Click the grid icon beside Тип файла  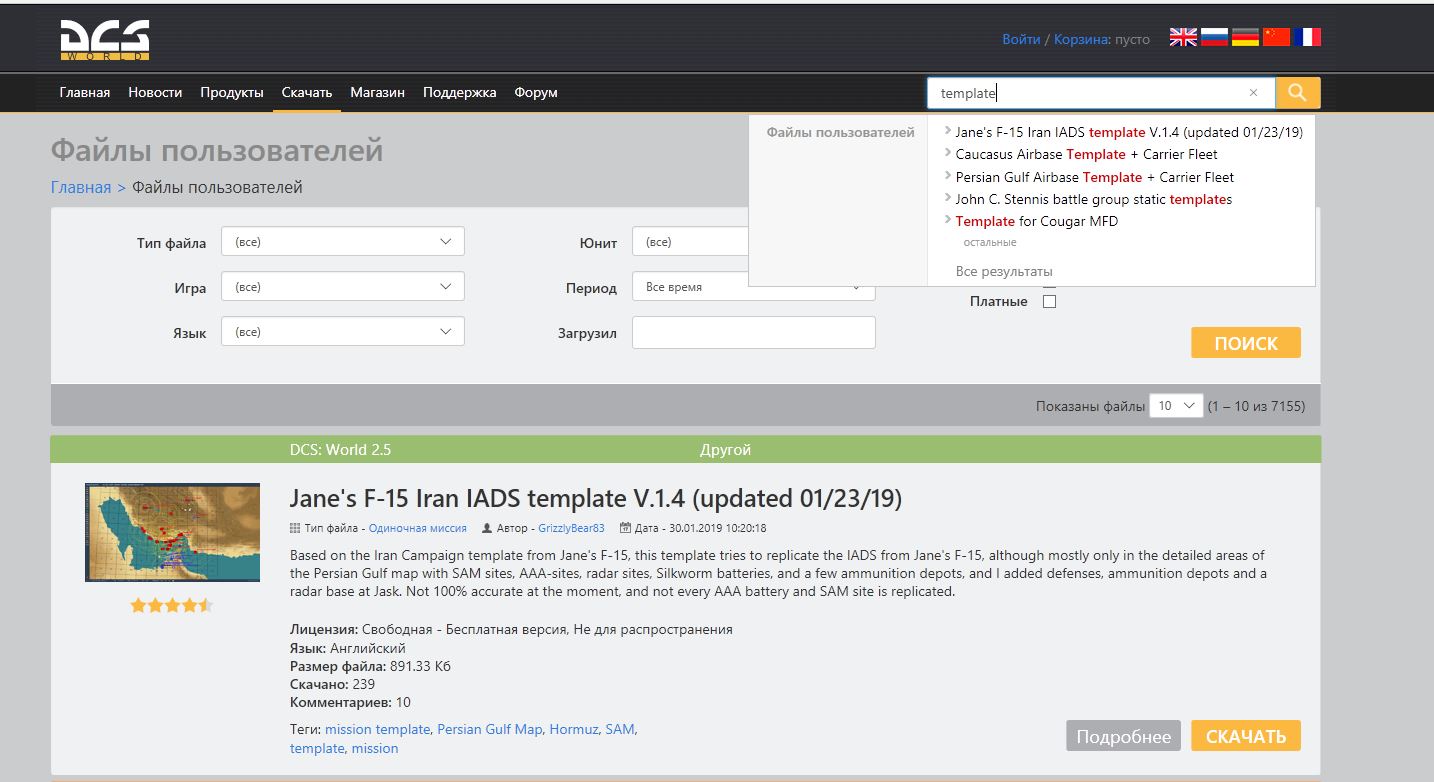pyautogui.click(x=294, y=528)
